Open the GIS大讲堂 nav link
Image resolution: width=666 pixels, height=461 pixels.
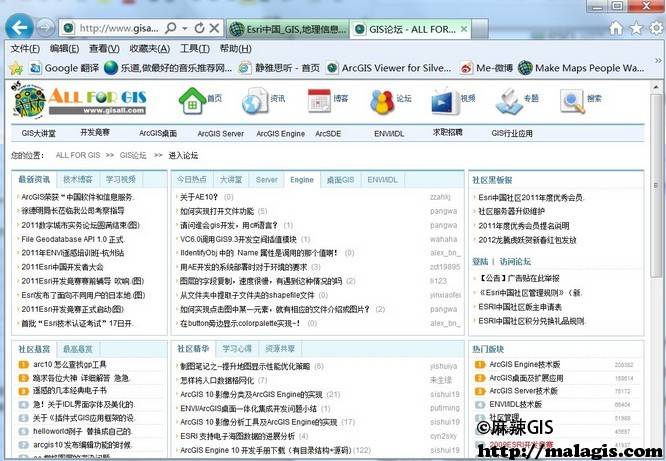(x=39, y=133)
